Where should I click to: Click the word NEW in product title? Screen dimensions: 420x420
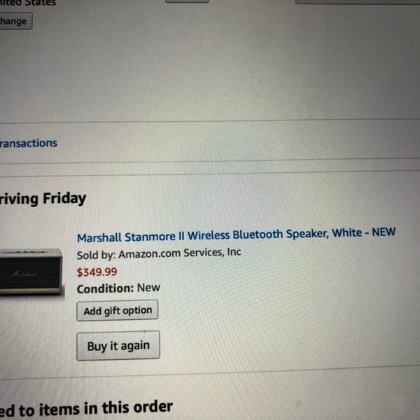tap(384, 232)
